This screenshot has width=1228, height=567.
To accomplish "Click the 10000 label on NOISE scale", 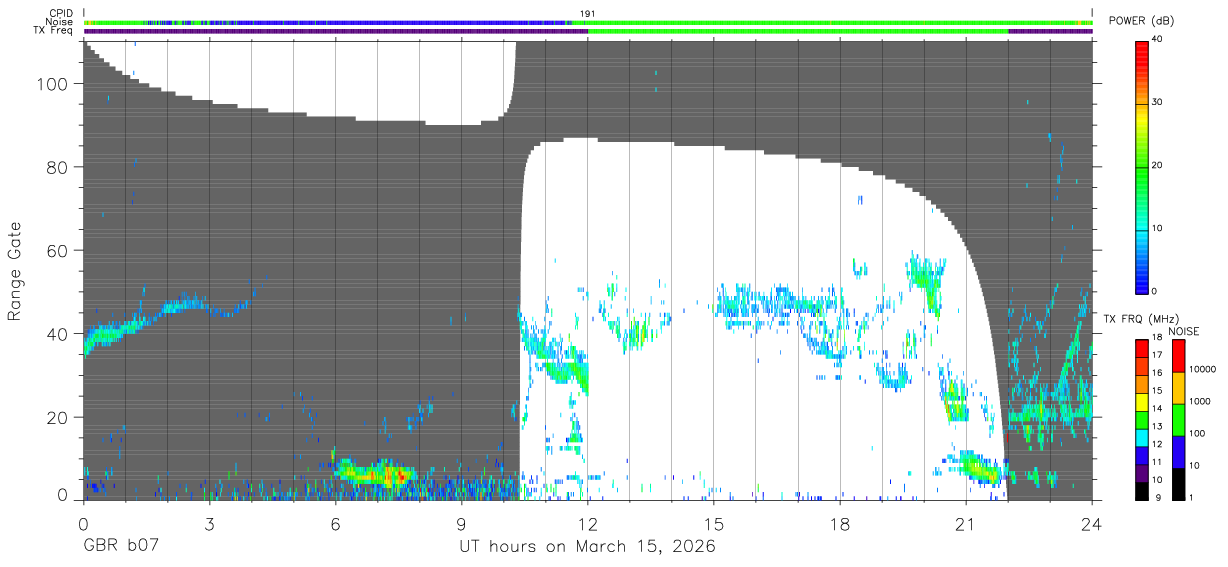I will click(x=1204, y=369).
